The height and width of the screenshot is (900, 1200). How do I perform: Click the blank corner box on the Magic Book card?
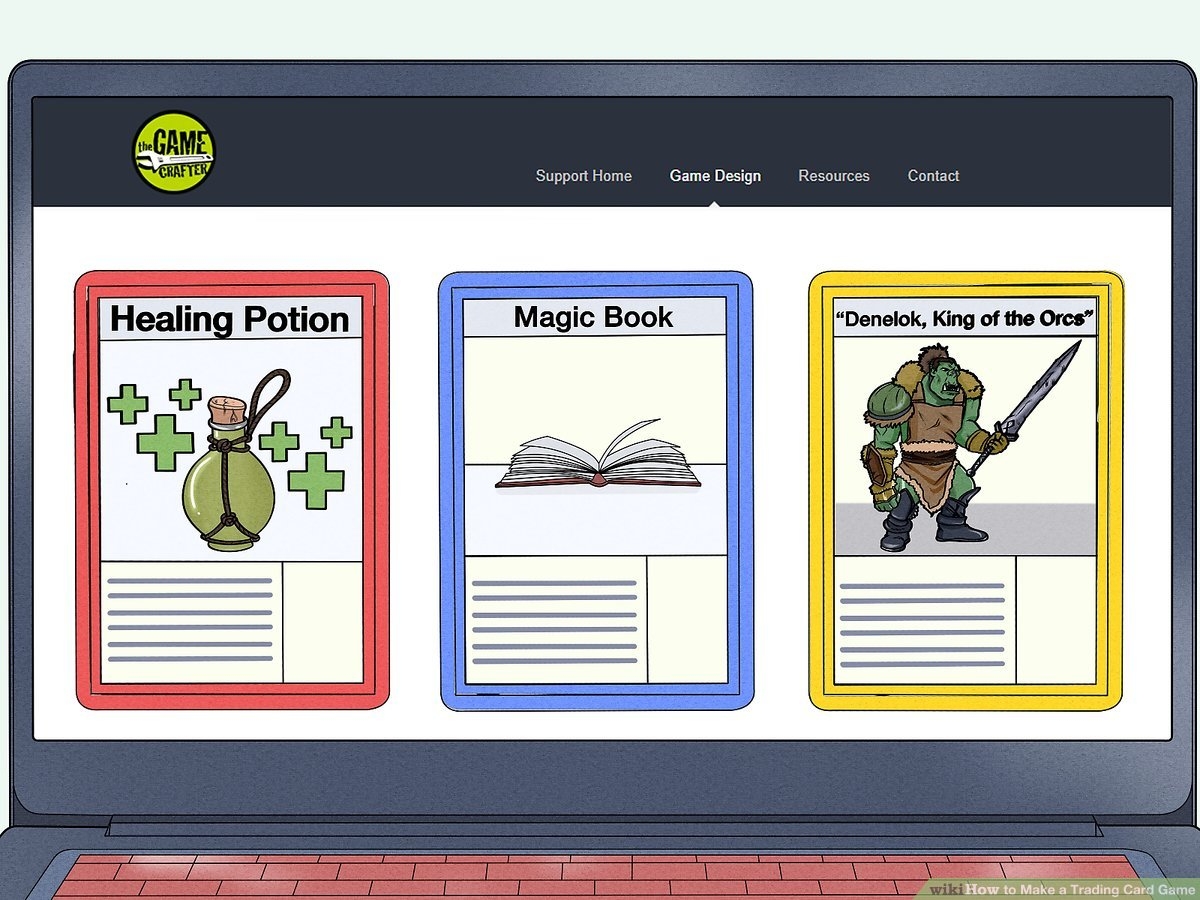point(687,620)
